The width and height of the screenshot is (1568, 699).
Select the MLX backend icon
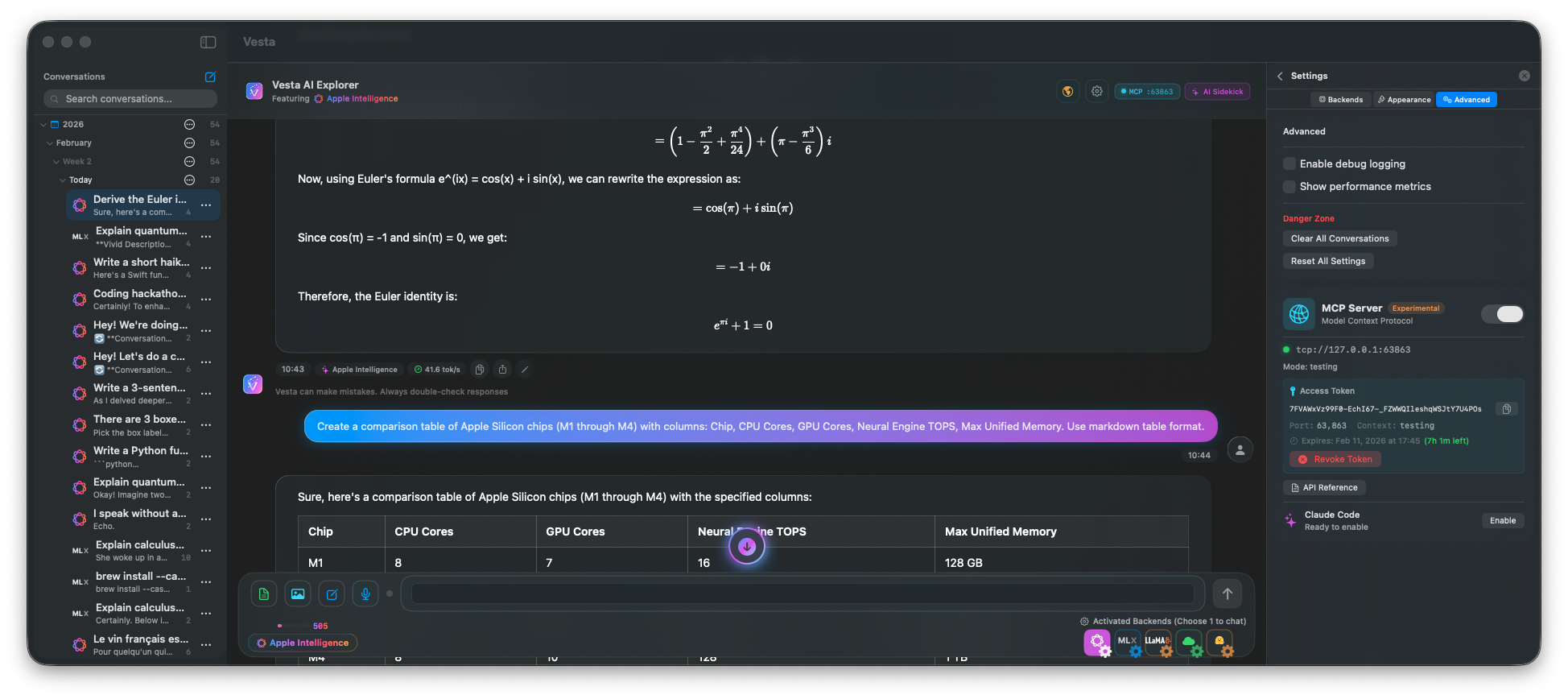point(1128,642)
